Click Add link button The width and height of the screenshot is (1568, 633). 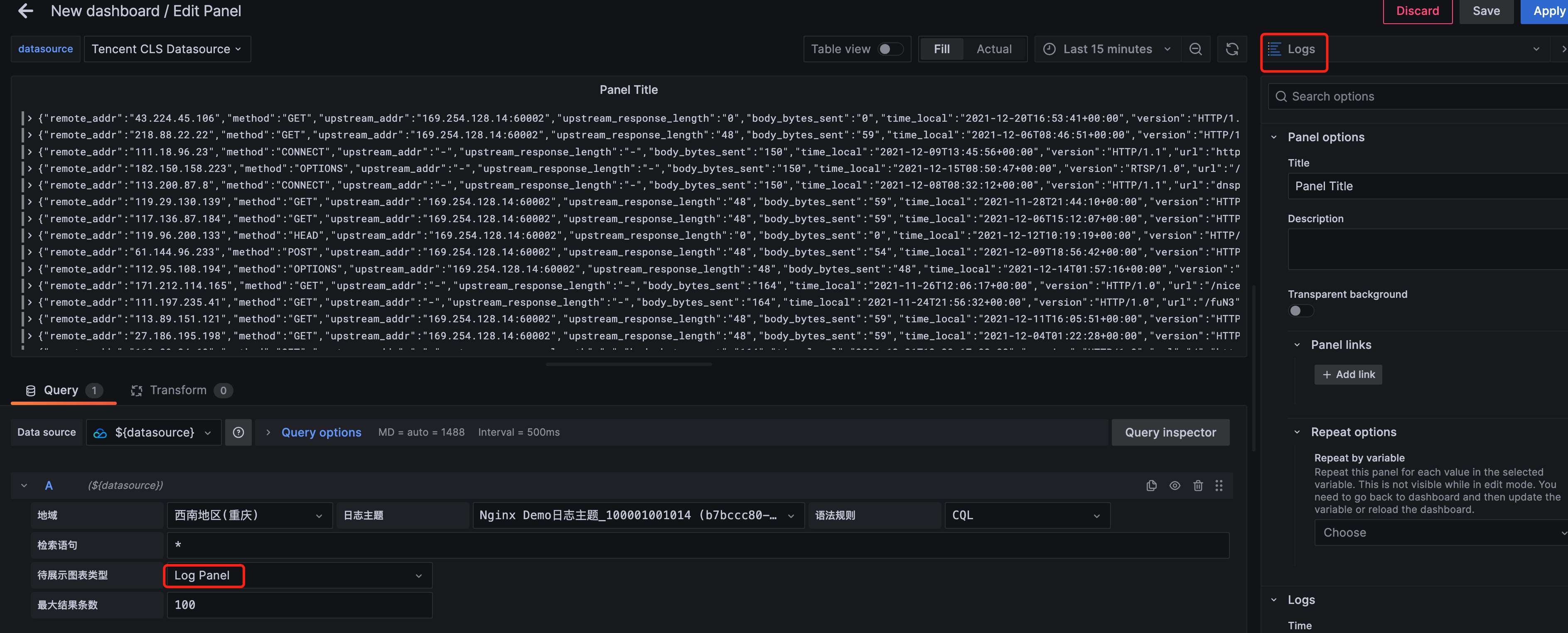1348,374
